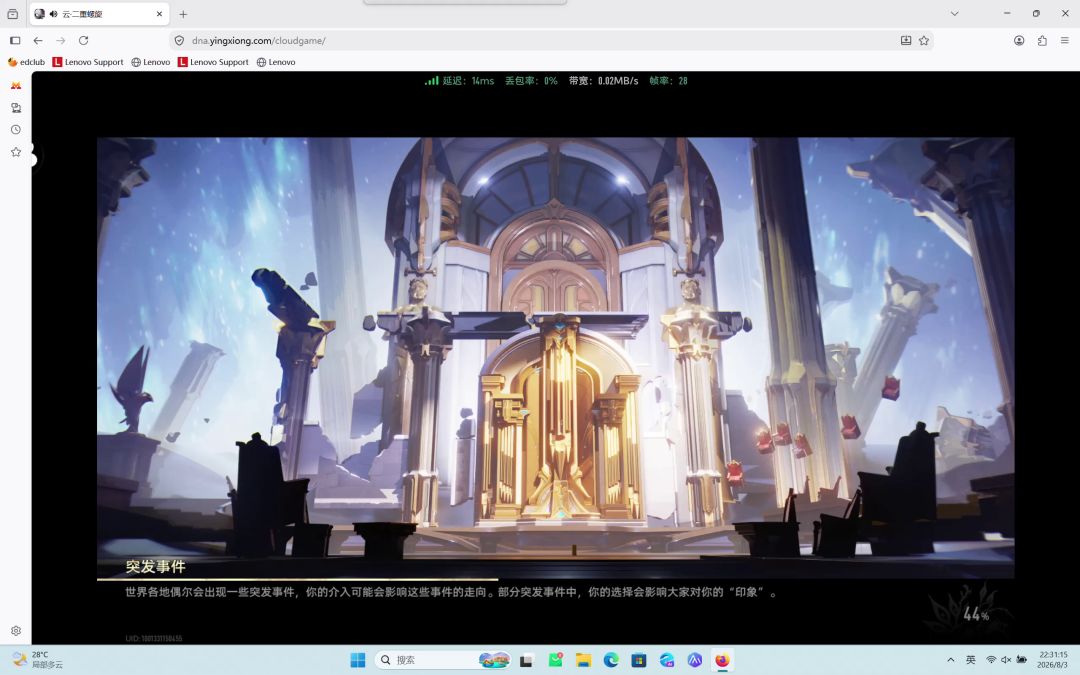The image size is (1080, 675).
Task: Expand hidden system tray icons
Action: point(951,660)
